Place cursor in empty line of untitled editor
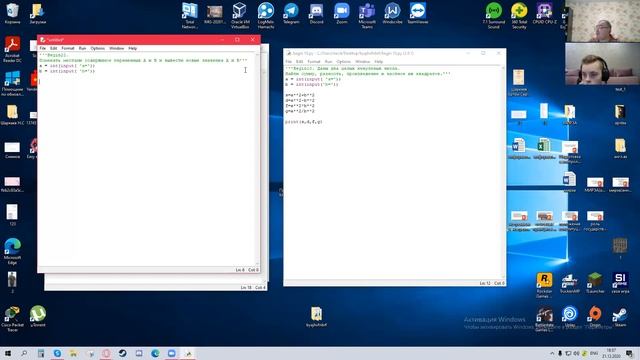The width and height of the screenshot is (640, 360). click(x=147, y=82)
